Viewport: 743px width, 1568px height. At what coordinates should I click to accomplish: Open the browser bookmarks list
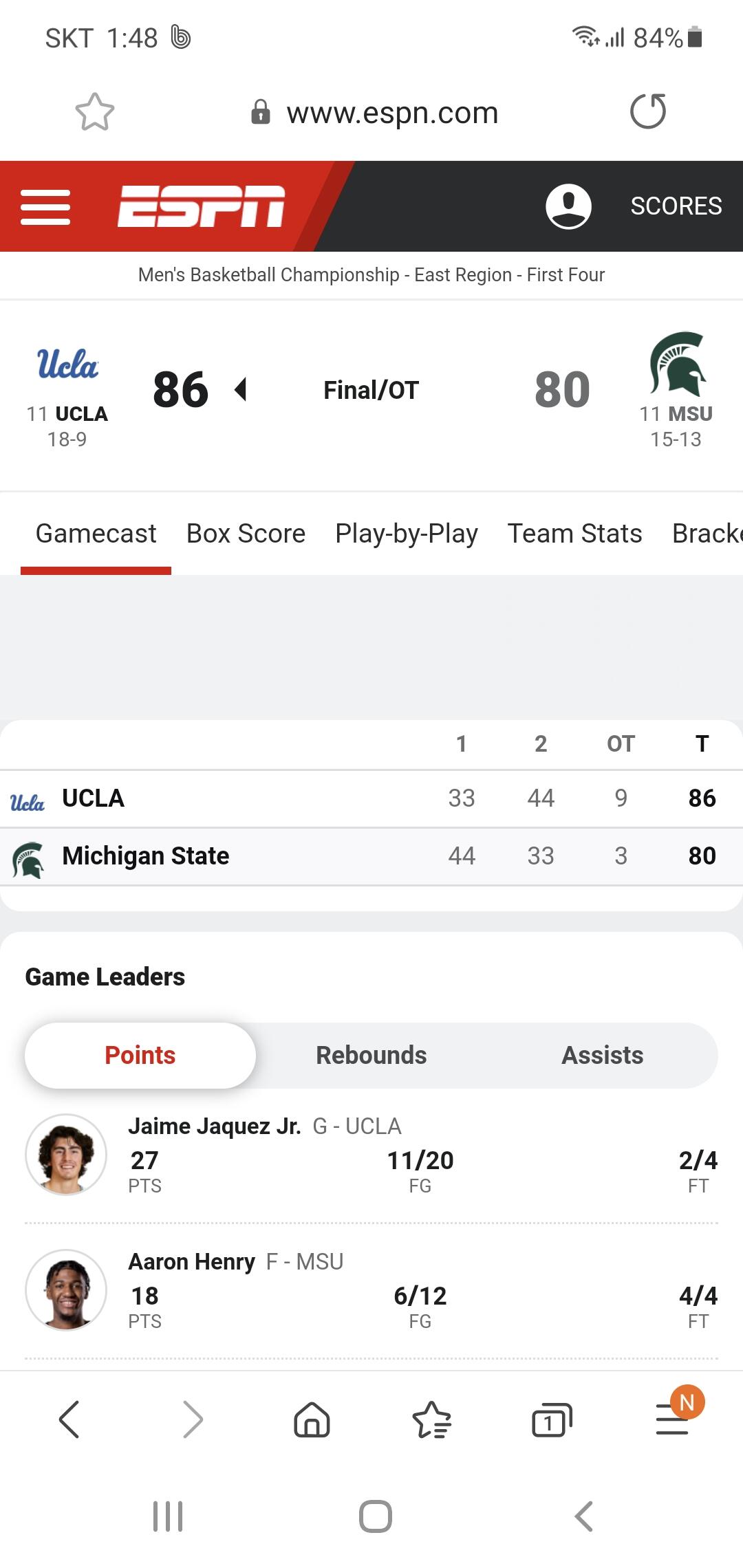(431, 1419)
